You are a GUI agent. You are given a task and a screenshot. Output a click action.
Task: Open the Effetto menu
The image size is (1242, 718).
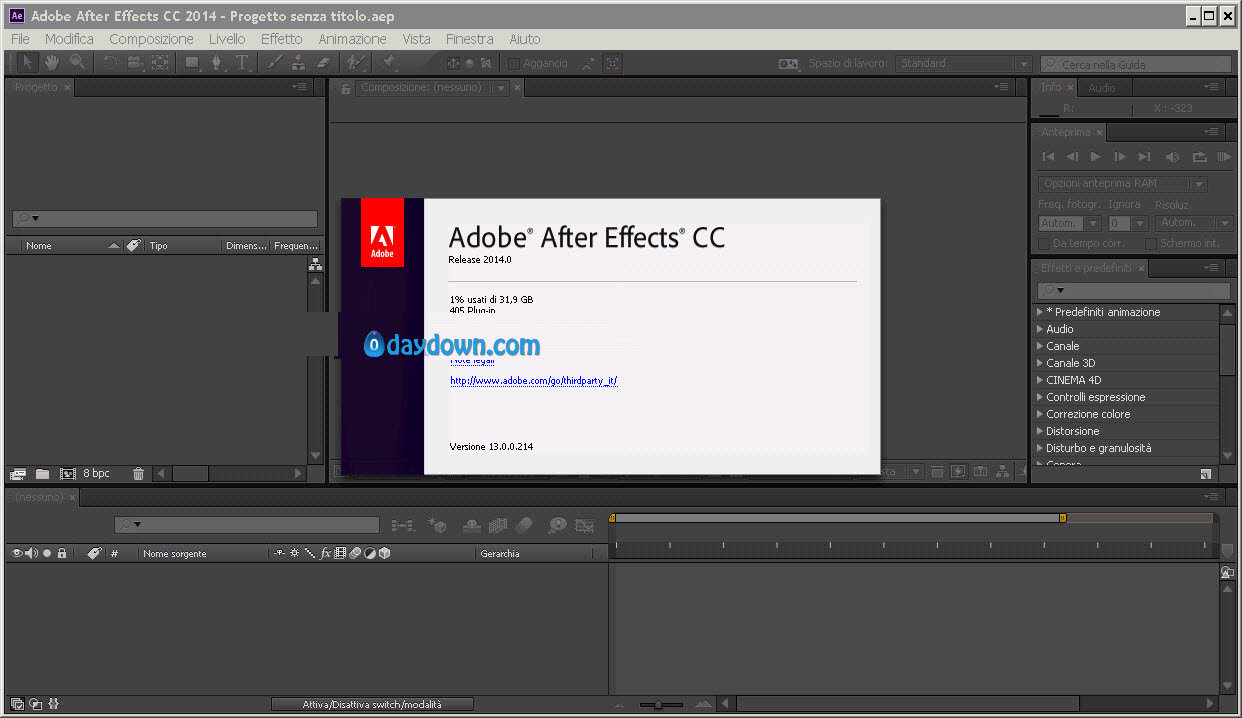(281, 39)
